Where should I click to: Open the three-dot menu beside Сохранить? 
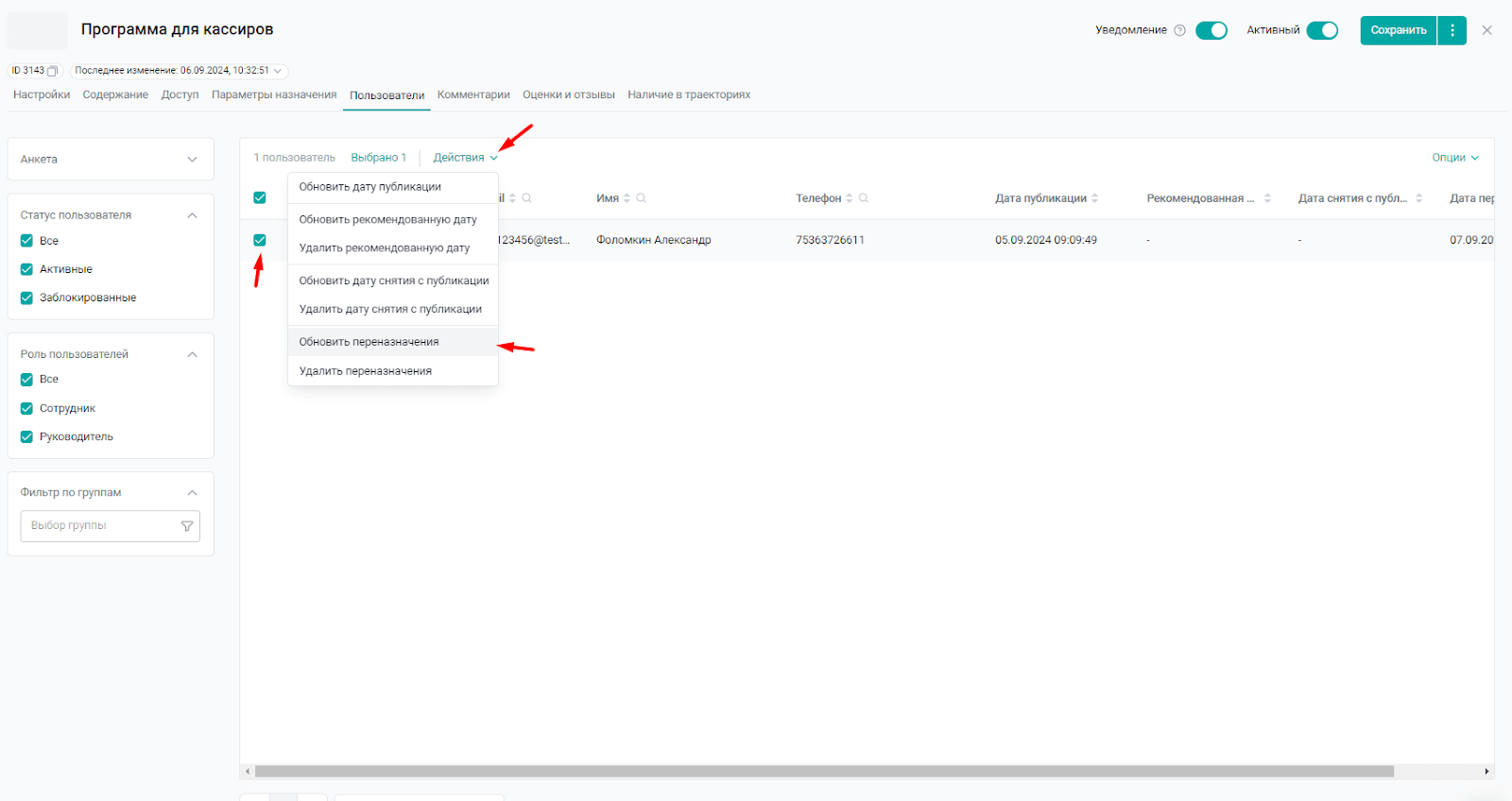pyautogui.click(x=1452, y=30)
